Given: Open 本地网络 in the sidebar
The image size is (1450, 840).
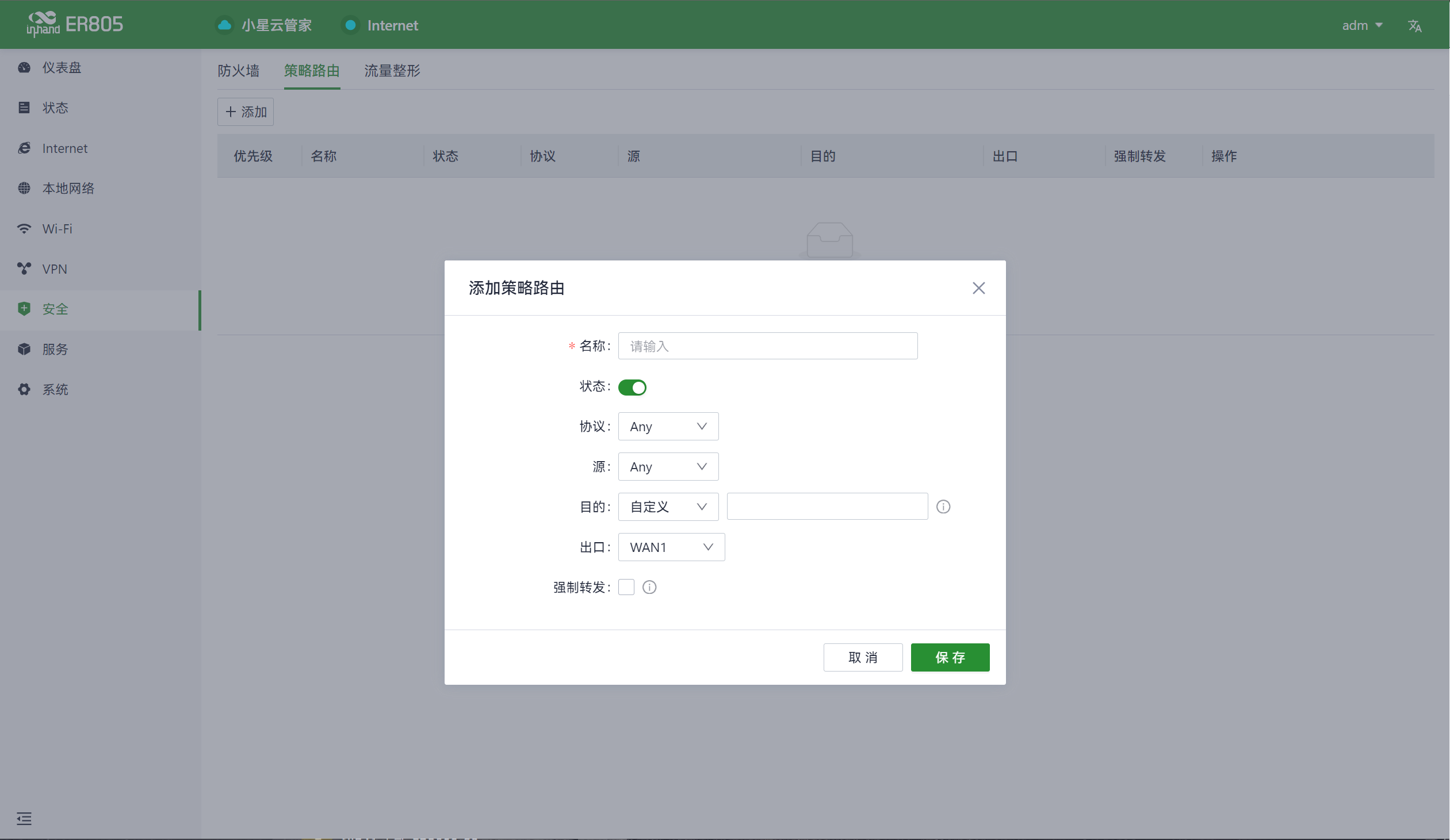Looking at the screenshot, I should (101, 188).
